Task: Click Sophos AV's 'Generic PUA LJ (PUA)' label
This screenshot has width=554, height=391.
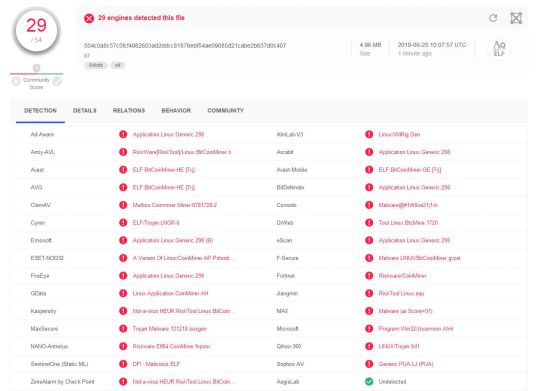Action: pos(406,364)
